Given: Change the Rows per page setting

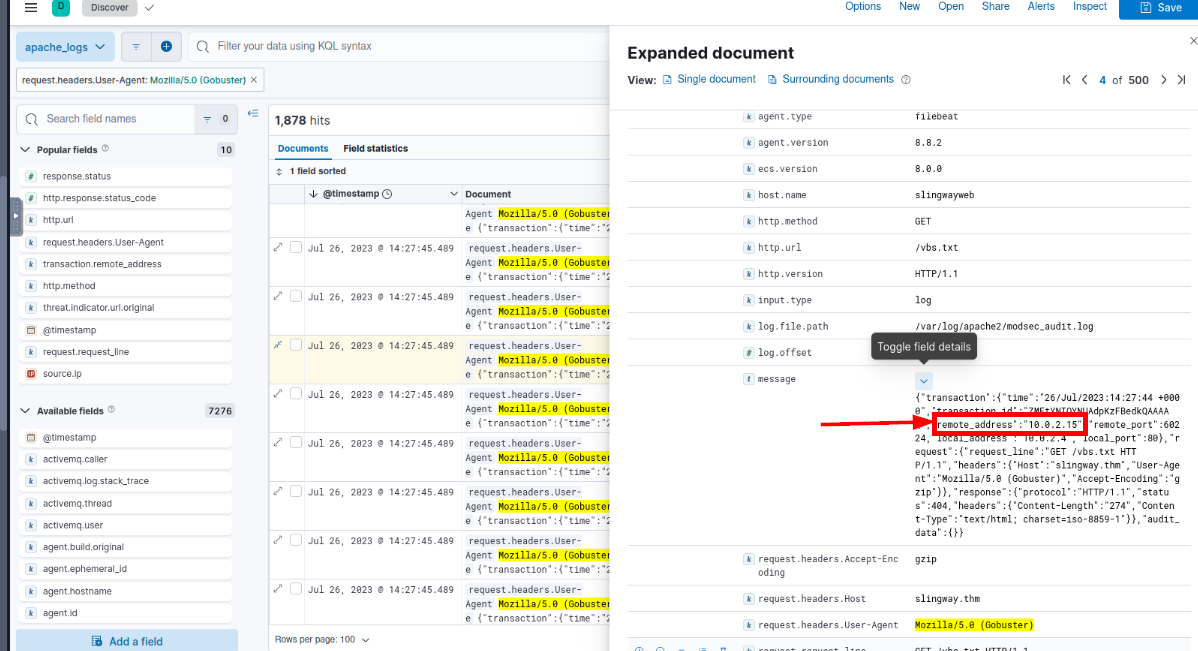Looking at the screenshot, I should (x=322, y=639).
